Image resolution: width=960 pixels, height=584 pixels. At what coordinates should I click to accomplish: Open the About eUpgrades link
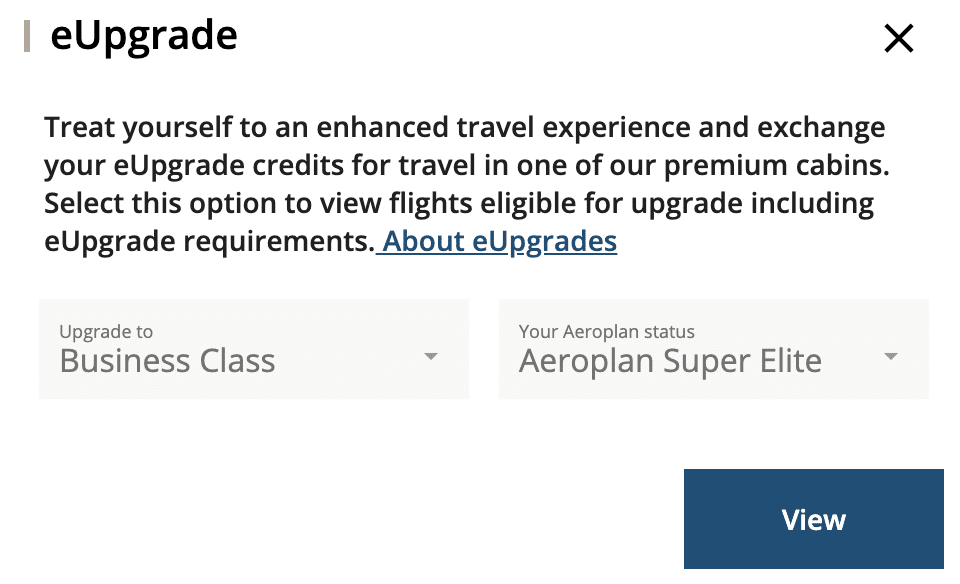click(x=500, y=241)
